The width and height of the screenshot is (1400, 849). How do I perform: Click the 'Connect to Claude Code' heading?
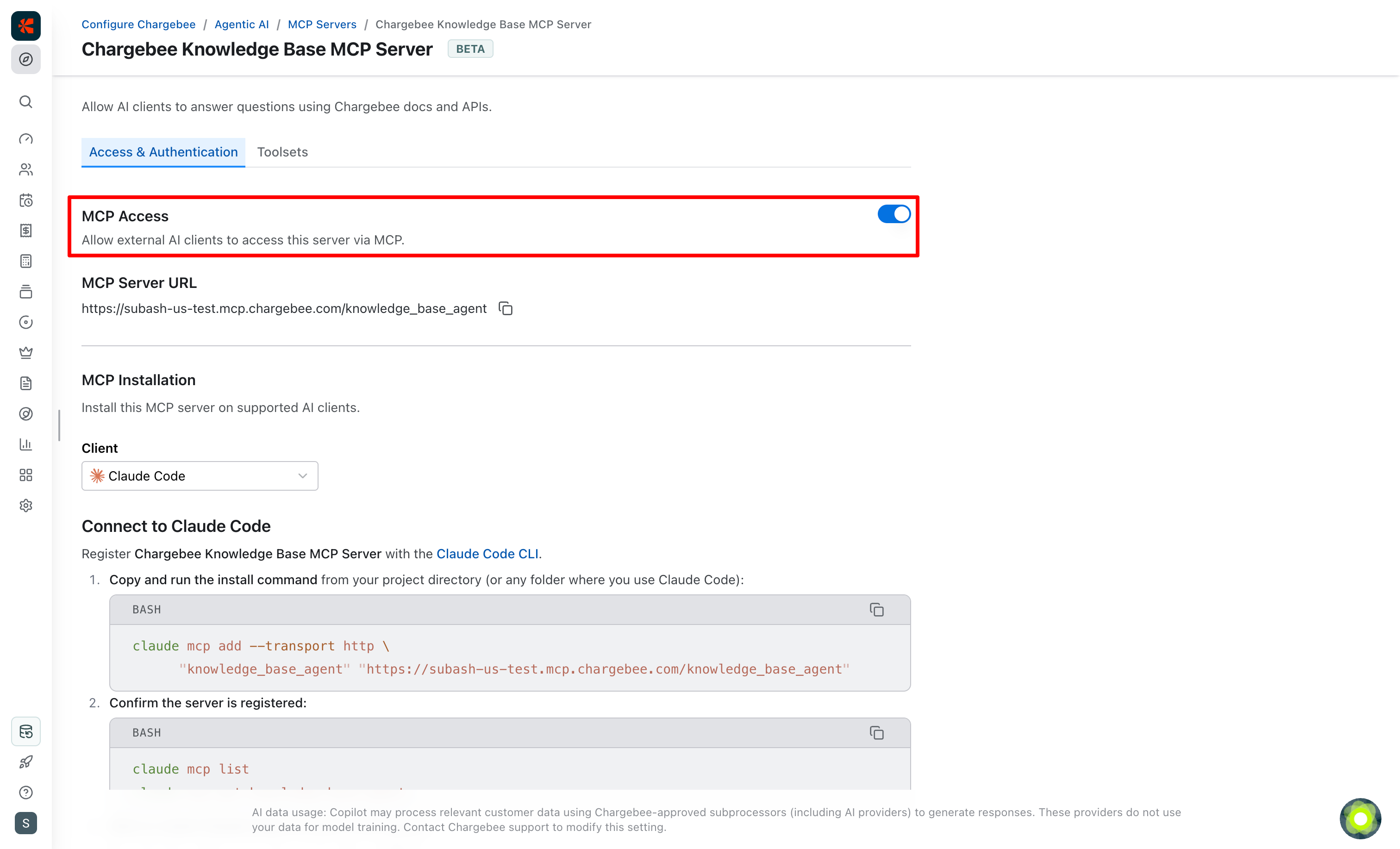coord(176,526)
